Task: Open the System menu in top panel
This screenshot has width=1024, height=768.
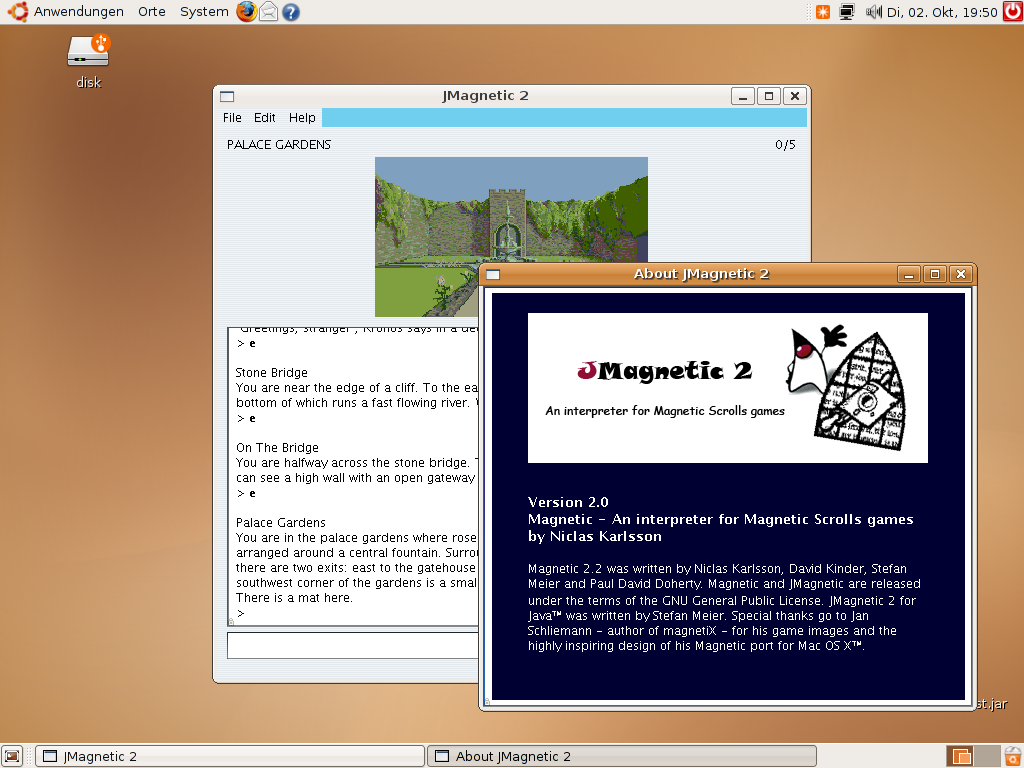Action: pos(204,12)
